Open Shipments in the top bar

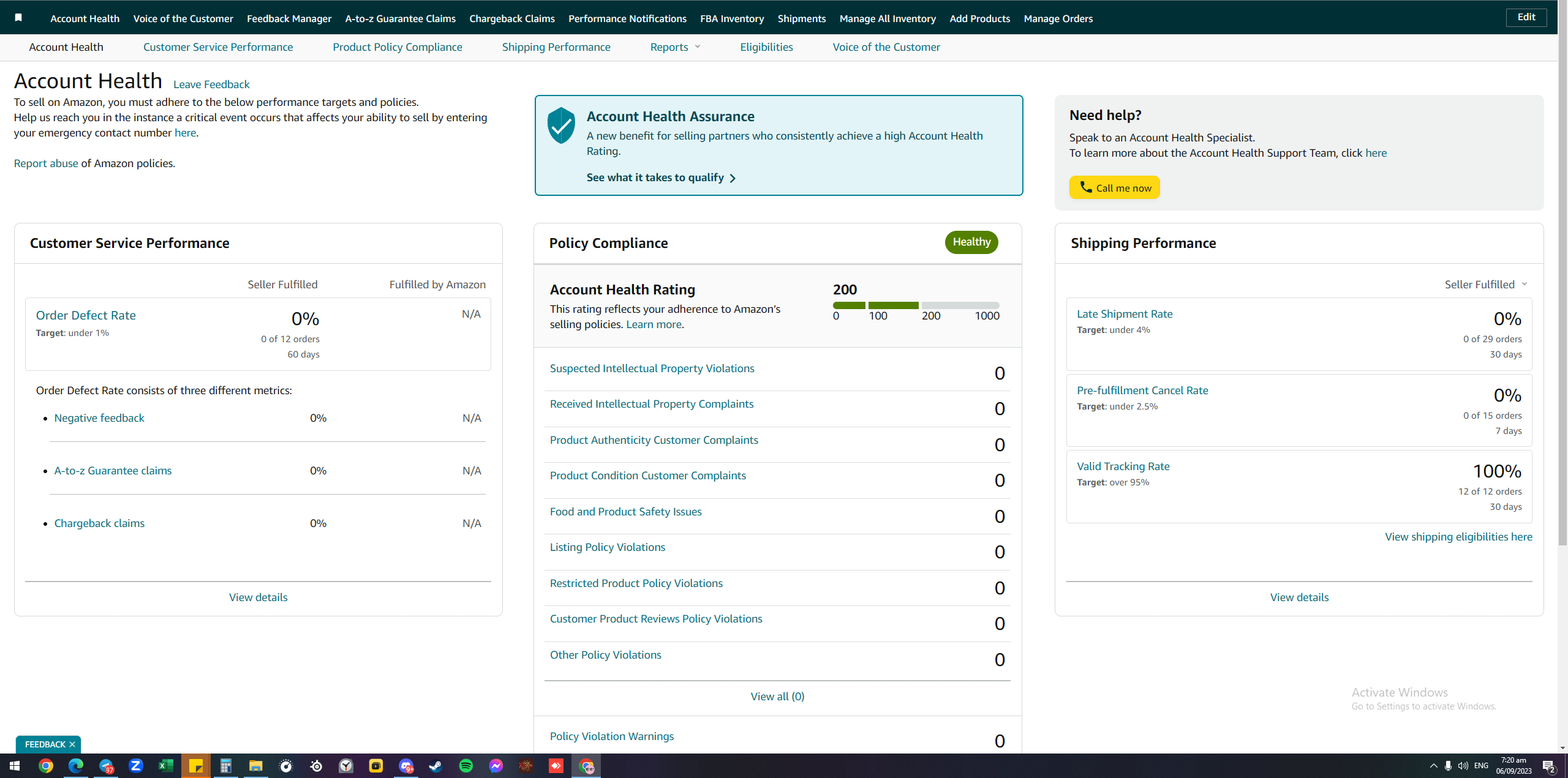click(x=802, y=18)
